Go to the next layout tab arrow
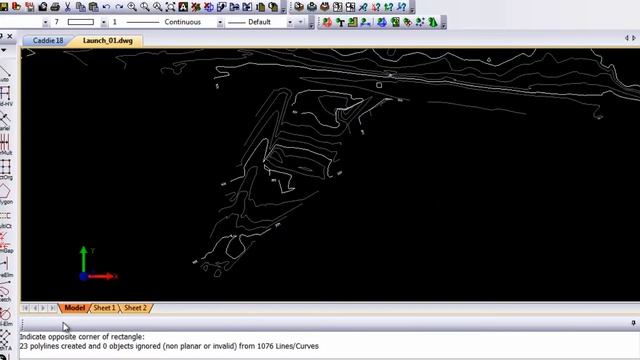Viewport: 640px width, 360px height. [43, 308]
